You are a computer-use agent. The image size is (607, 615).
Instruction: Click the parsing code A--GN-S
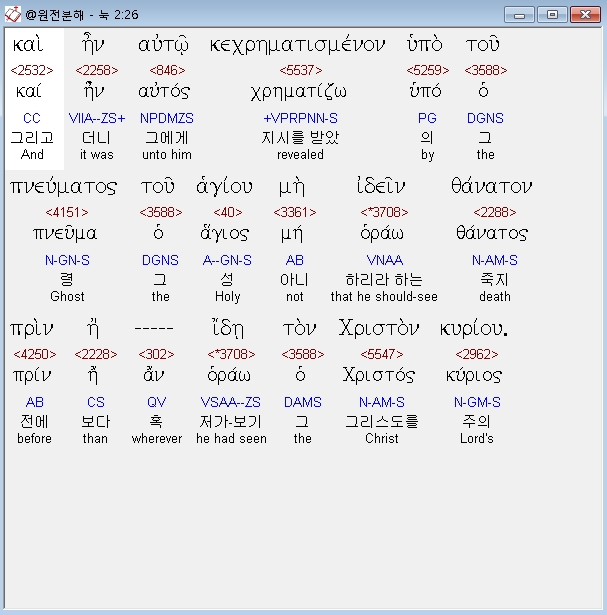click(227, 260)
